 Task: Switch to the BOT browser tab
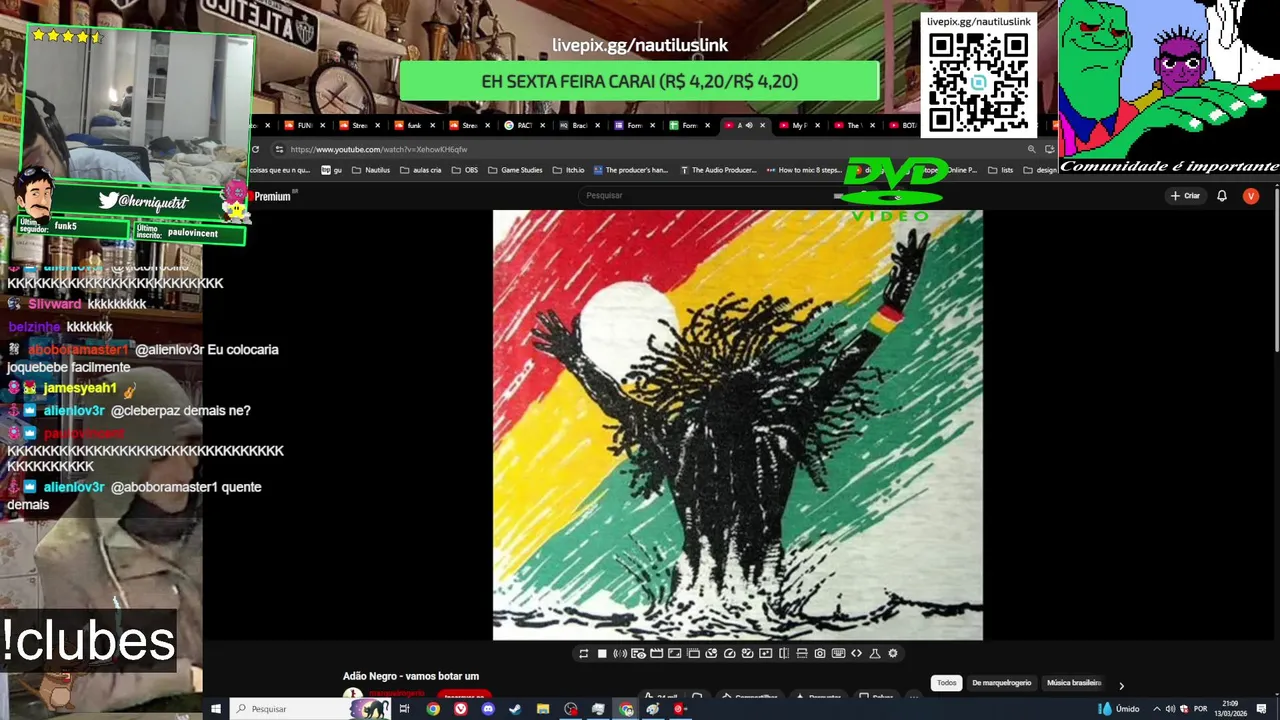[x=903, y=125]
